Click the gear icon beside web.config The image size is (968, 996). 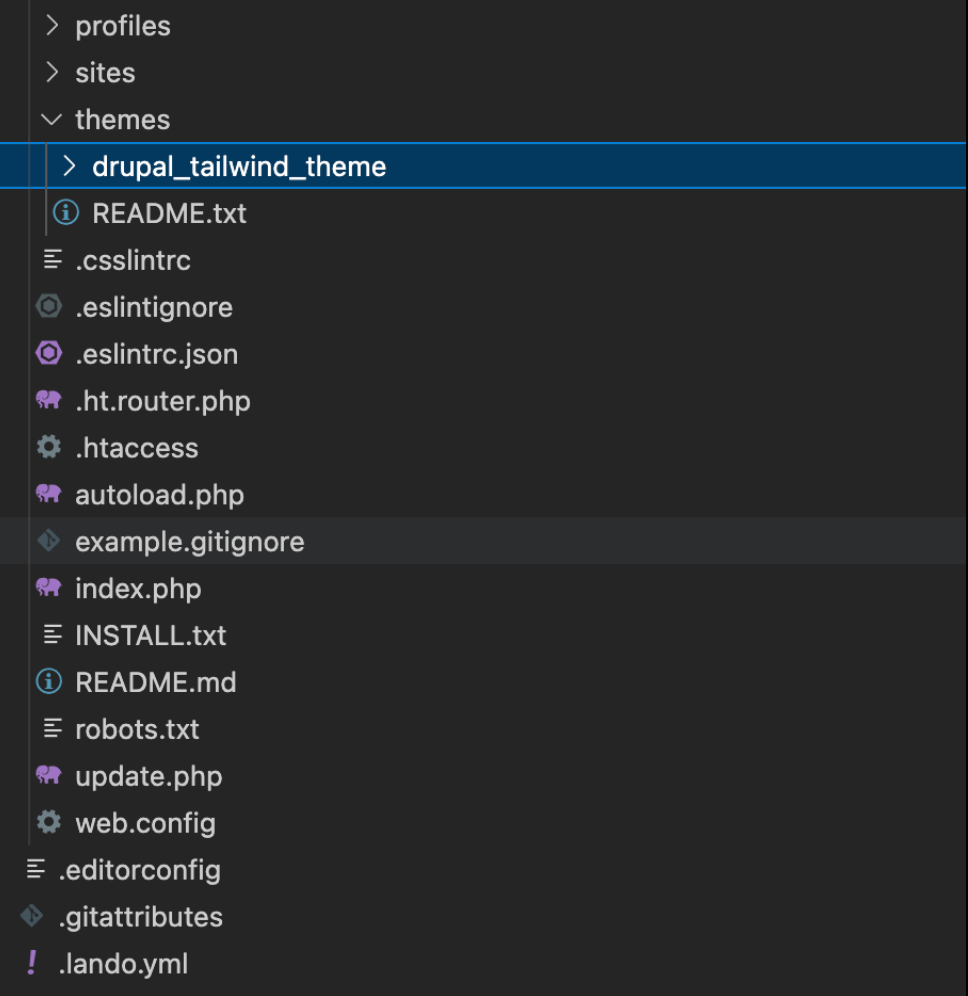pos(49,823)
